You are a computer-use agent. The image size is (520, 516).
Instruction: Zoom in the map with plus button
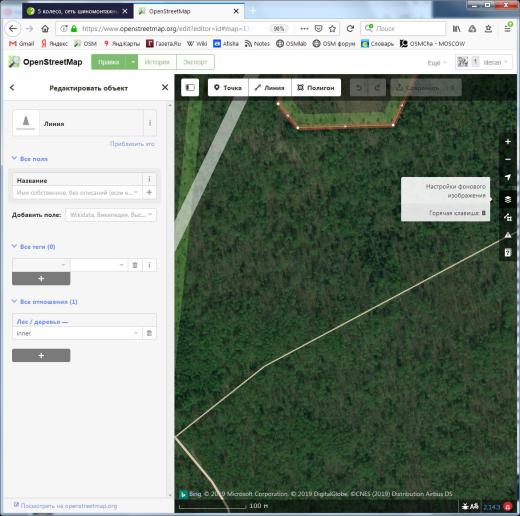coord(508,142)
